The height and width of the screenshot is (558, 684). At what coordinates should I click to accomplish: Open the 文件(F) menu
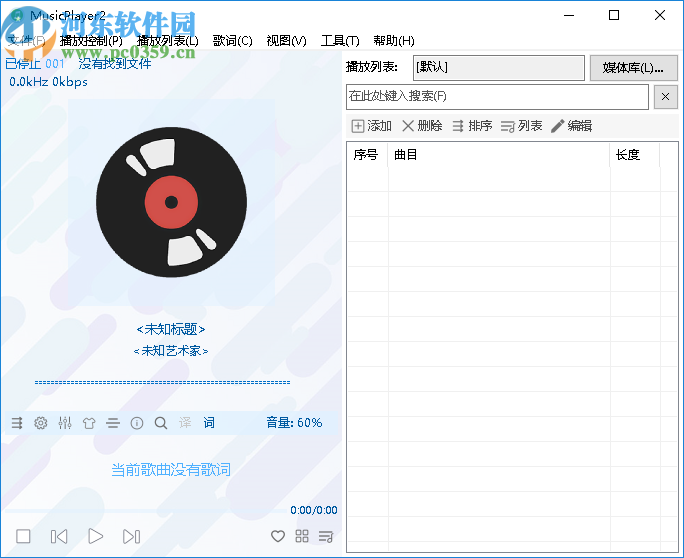[27, 41]
